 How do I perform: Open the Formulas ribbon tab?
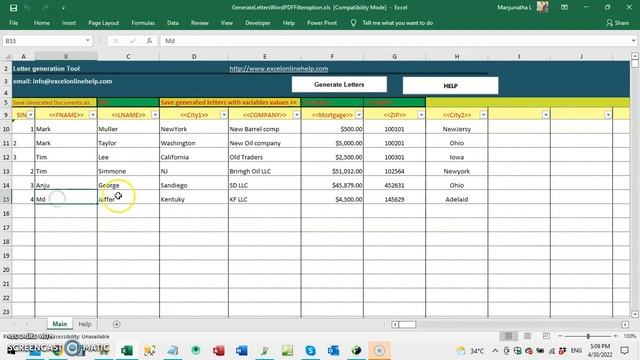coord(143,23)
